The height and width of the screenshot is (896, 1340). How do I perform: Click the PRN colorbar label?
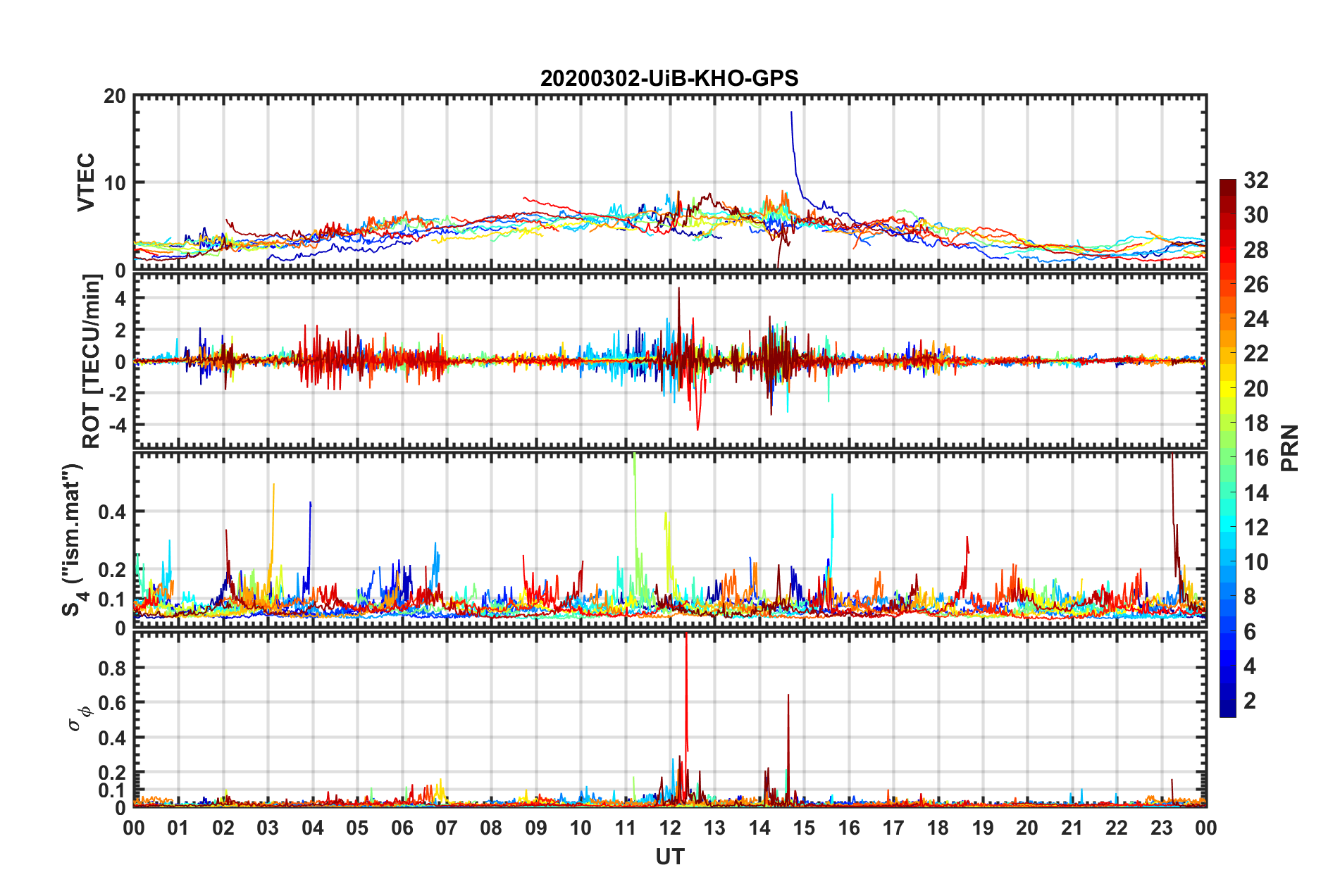pyautogui.click(x=1290, y=448)
